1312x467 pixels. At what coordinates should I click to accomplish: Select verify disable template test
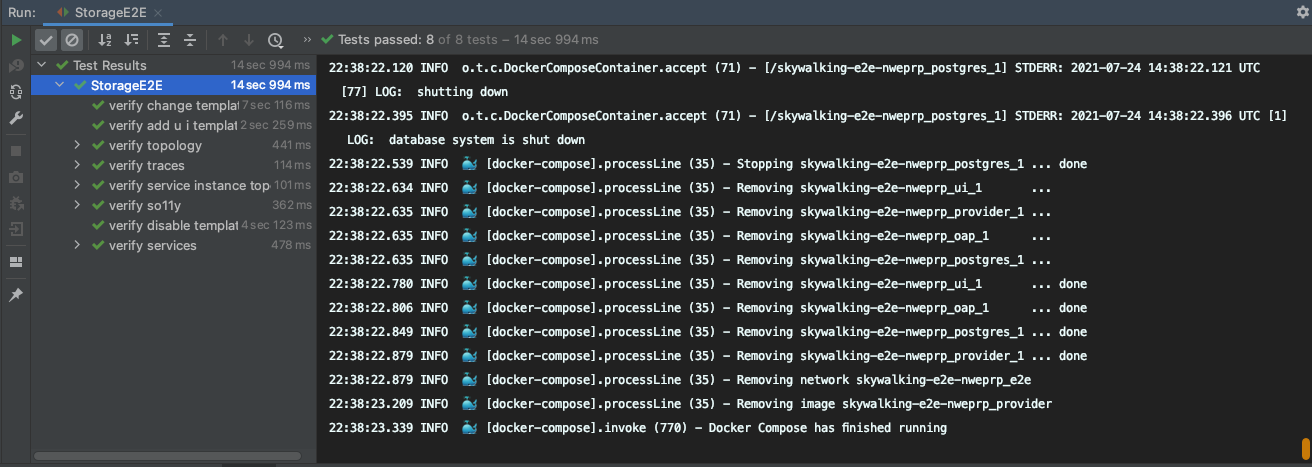(x=173, y=225)
